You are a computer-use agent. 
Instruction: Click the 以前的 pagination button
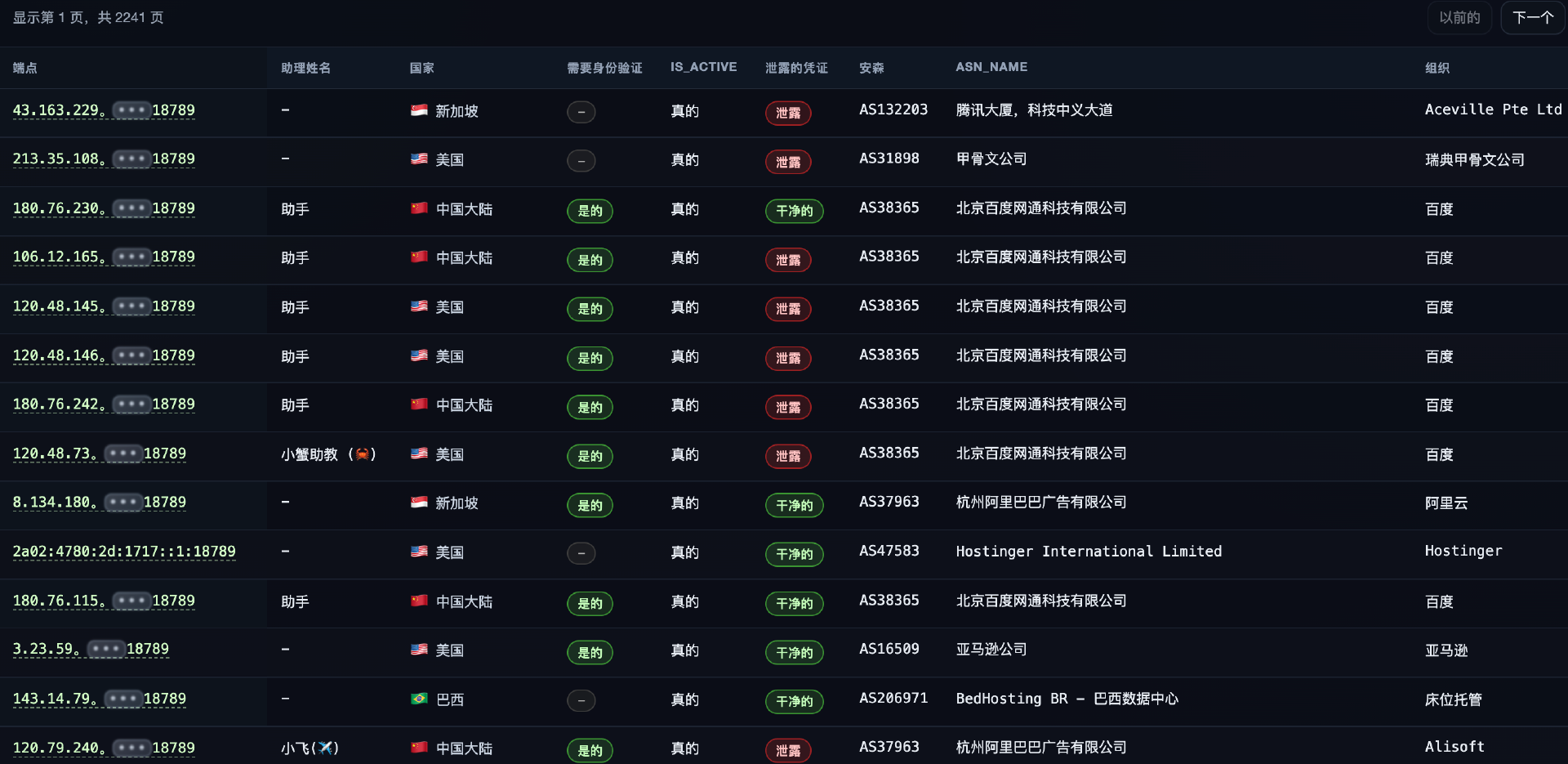[x=1459, y=17]
